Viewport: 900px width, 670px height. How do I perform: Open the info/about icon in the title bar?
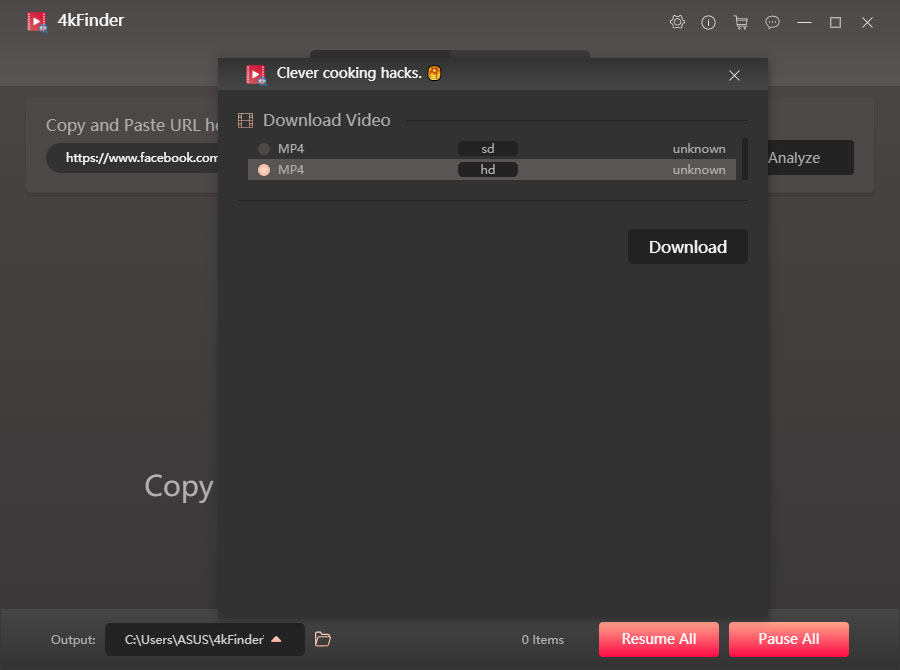(709, 21)
